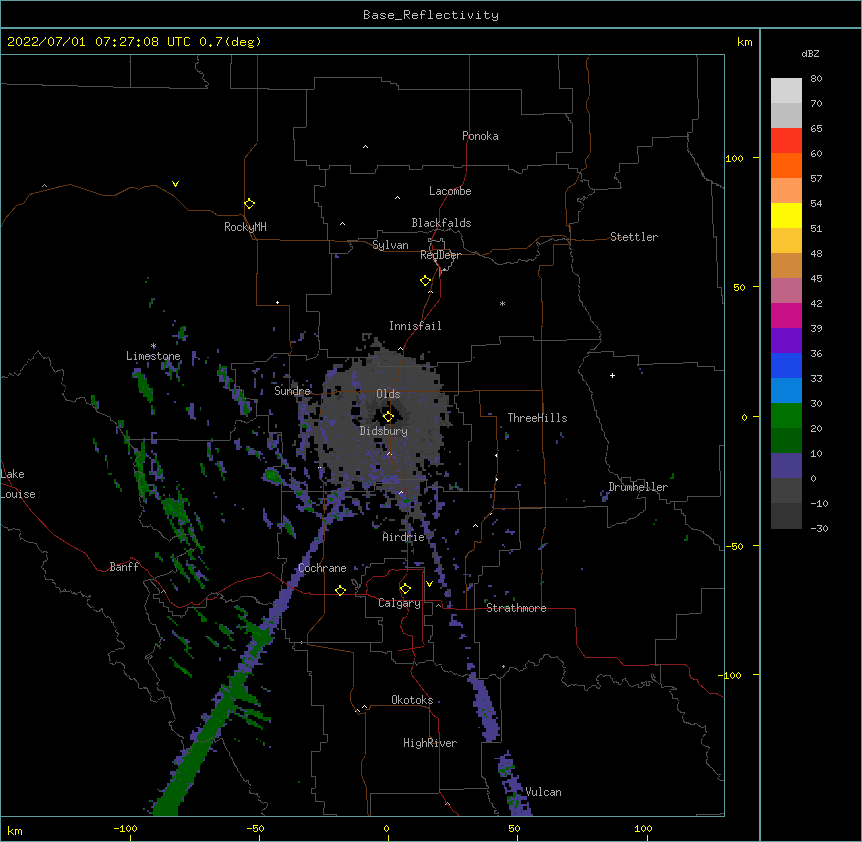Click the right axis 100 km tick label
The height and width of the screenshot is (842, 862).
(x=734, y=159)
